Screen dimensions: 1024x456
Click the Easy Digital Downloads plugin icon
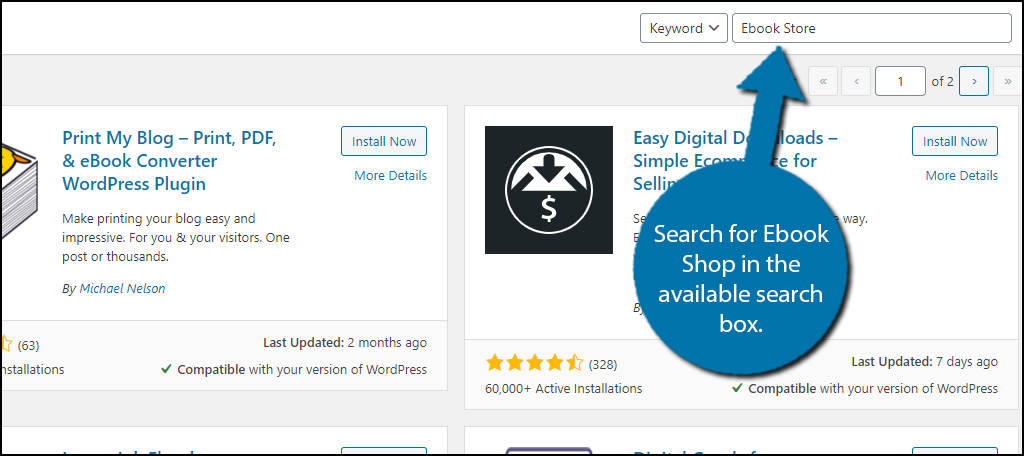[548, 190]
